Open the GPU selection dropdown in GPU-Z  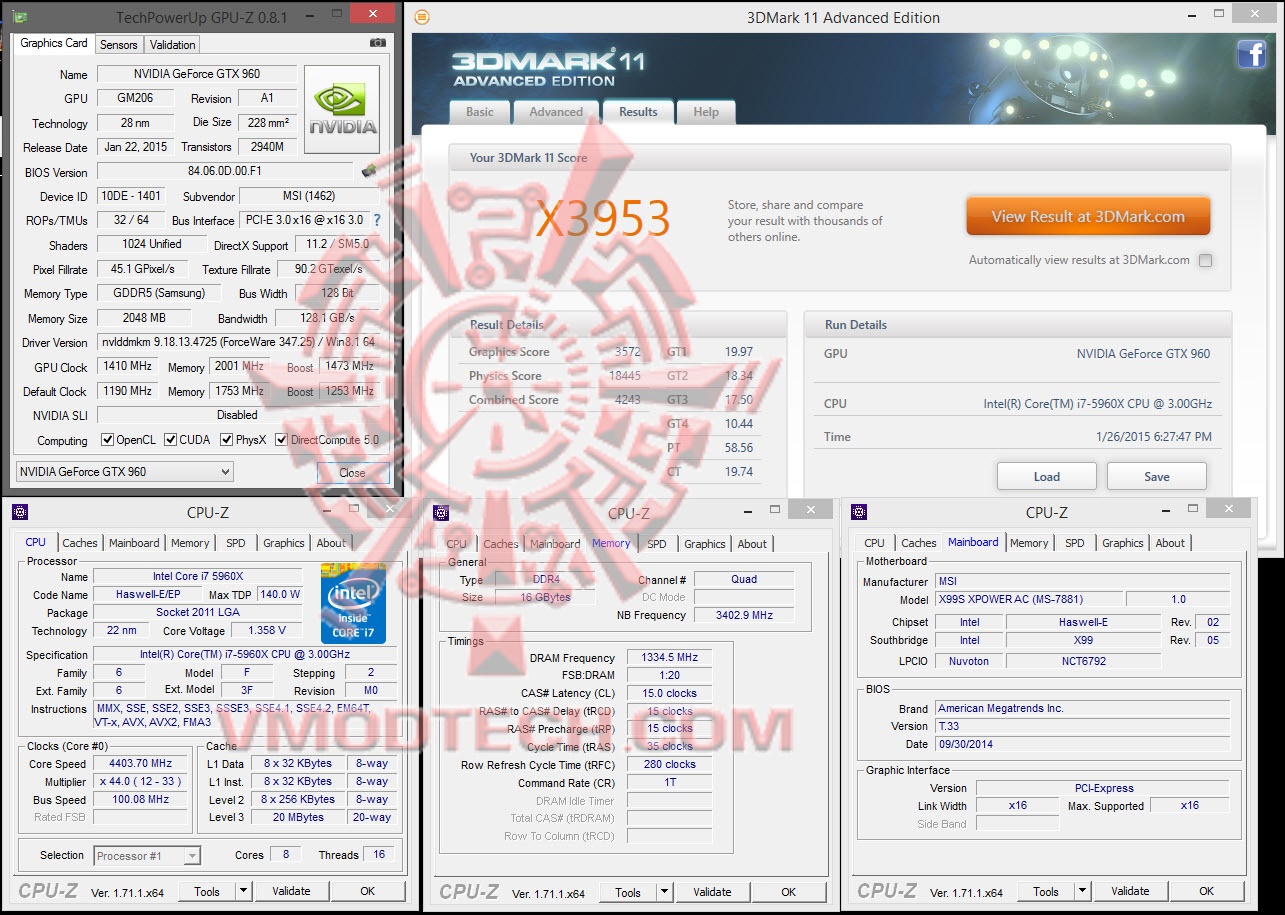tap(125, 472)
